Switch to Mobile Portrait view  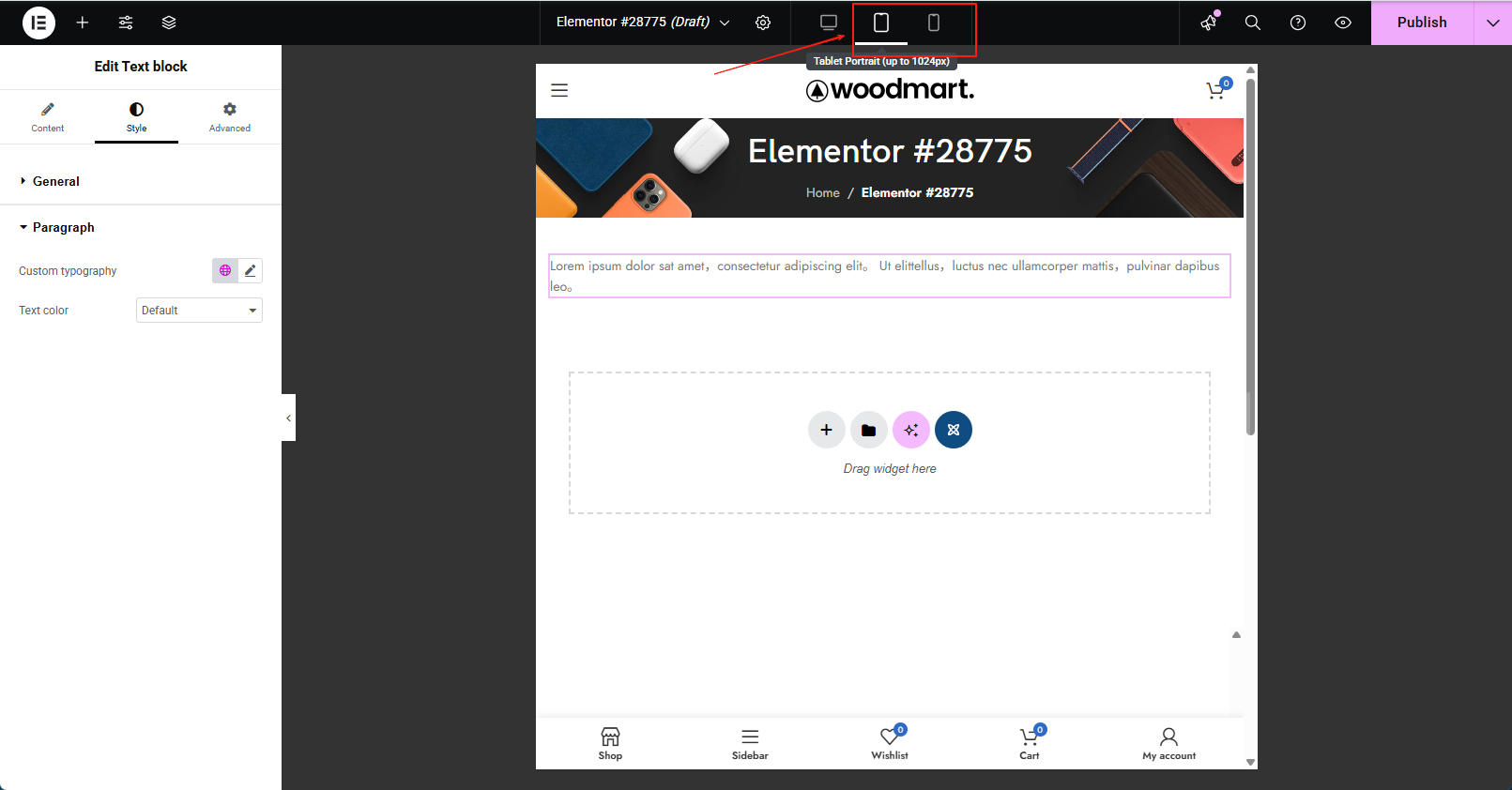(x=933, y=23)
